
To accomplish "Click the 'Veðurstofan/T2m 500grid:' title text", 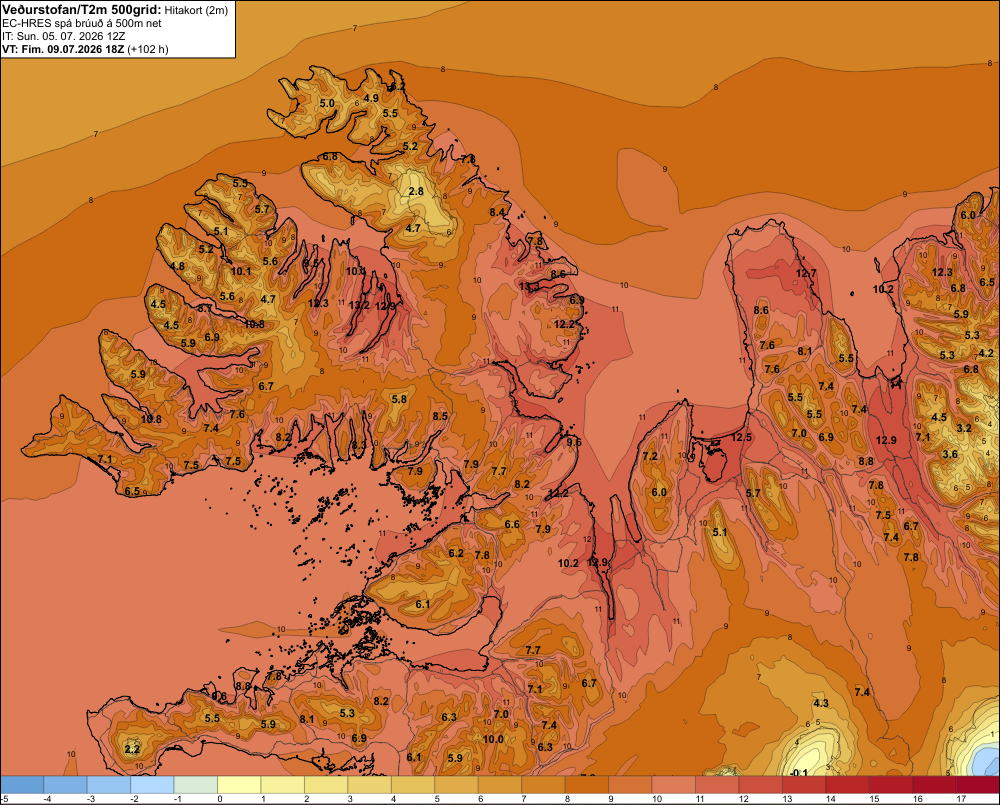I will coord(82,10).
